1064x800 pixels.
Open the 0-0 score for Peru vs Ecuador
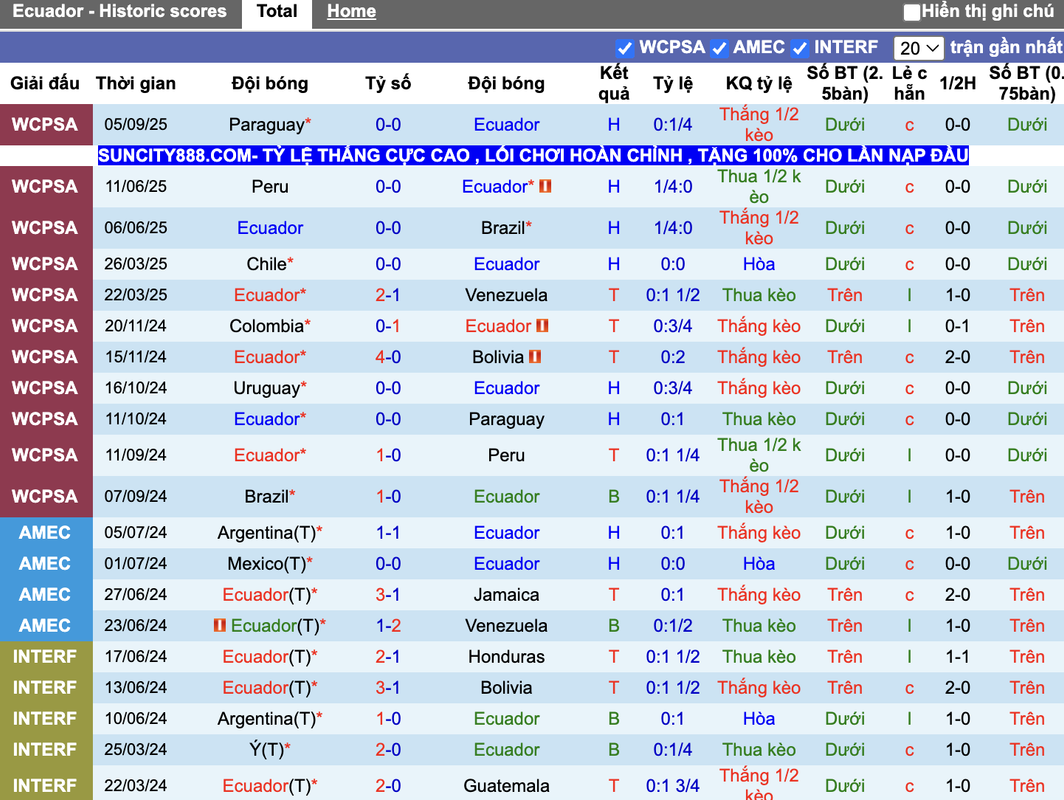[x=388, y=187]
